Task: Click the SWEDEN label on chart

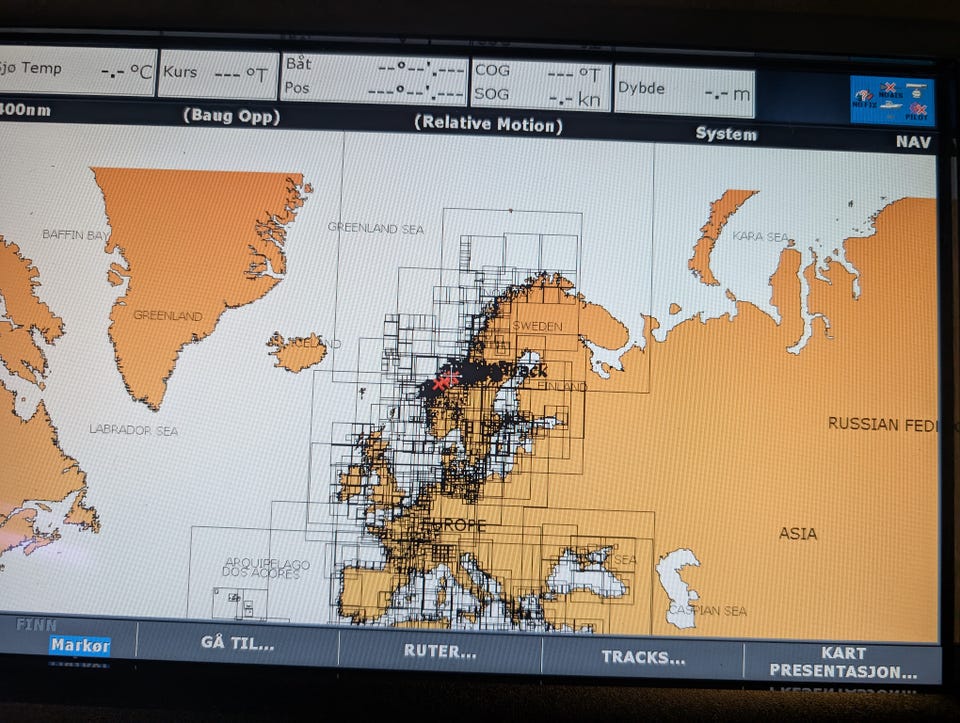Action: pyautogui.click(x=537, y=326)
